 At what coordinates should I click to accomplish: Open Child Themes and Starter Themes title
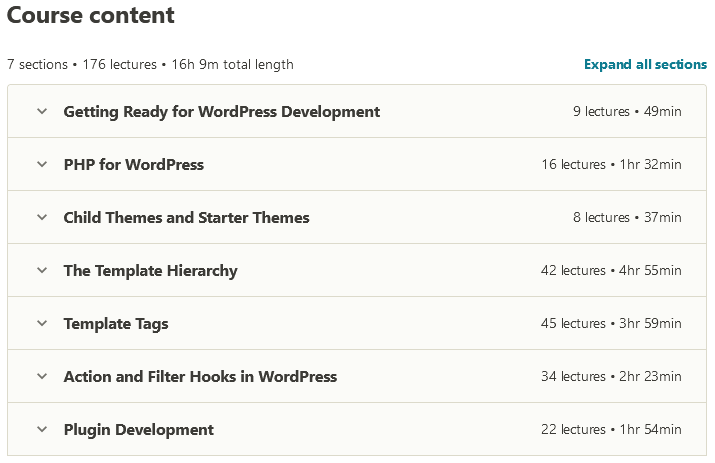[x=186, y=218]
